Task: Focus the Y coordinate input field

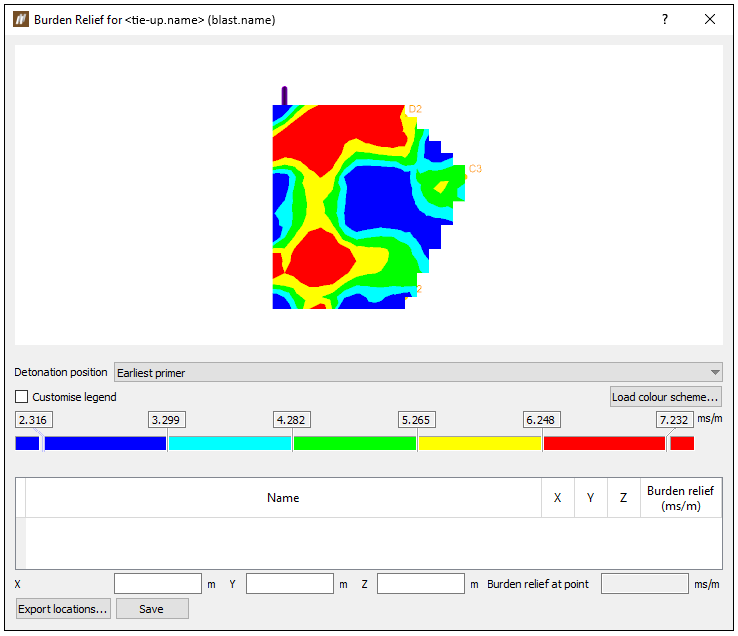Action: (x=289, y=584)
